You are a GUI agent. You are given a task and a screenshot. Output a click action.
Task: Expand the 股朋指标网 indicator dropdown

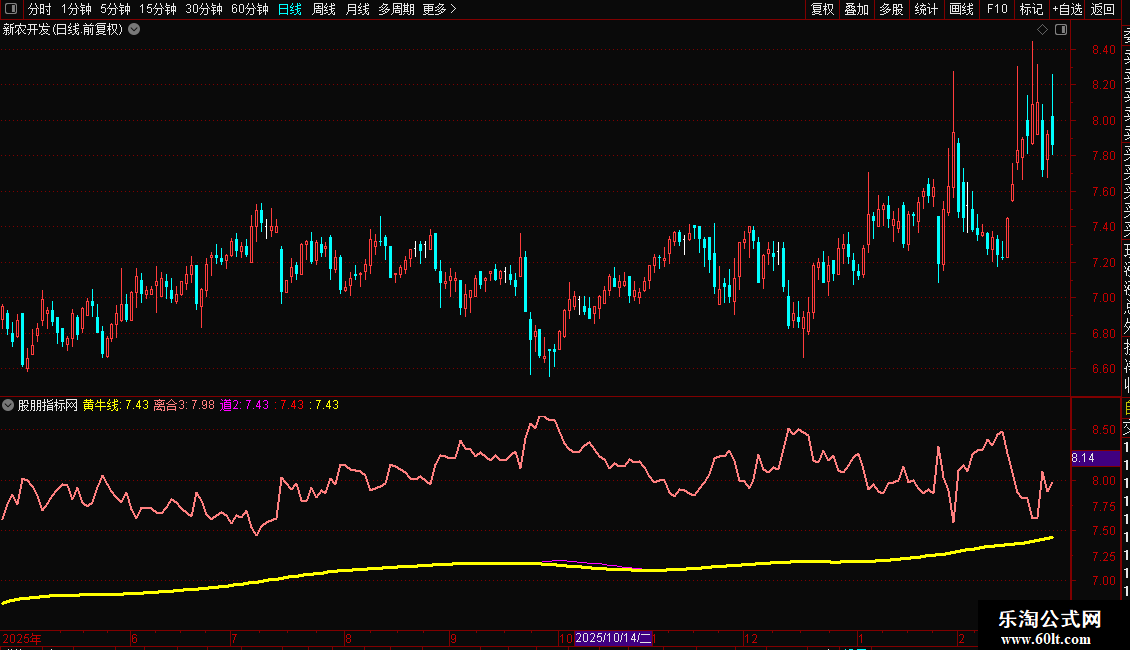pos(9,405)
